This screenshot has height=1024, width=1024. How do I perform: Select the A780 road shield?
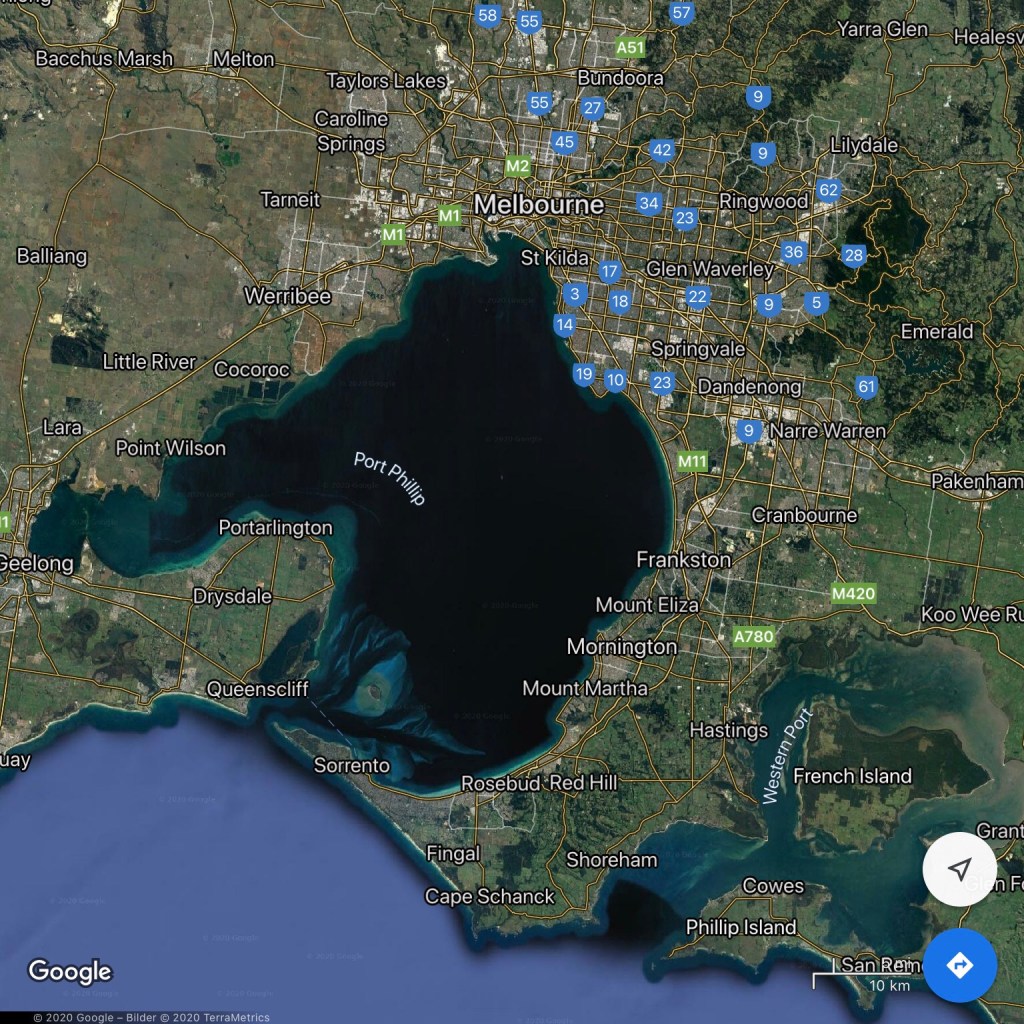(x=753, y=637)
